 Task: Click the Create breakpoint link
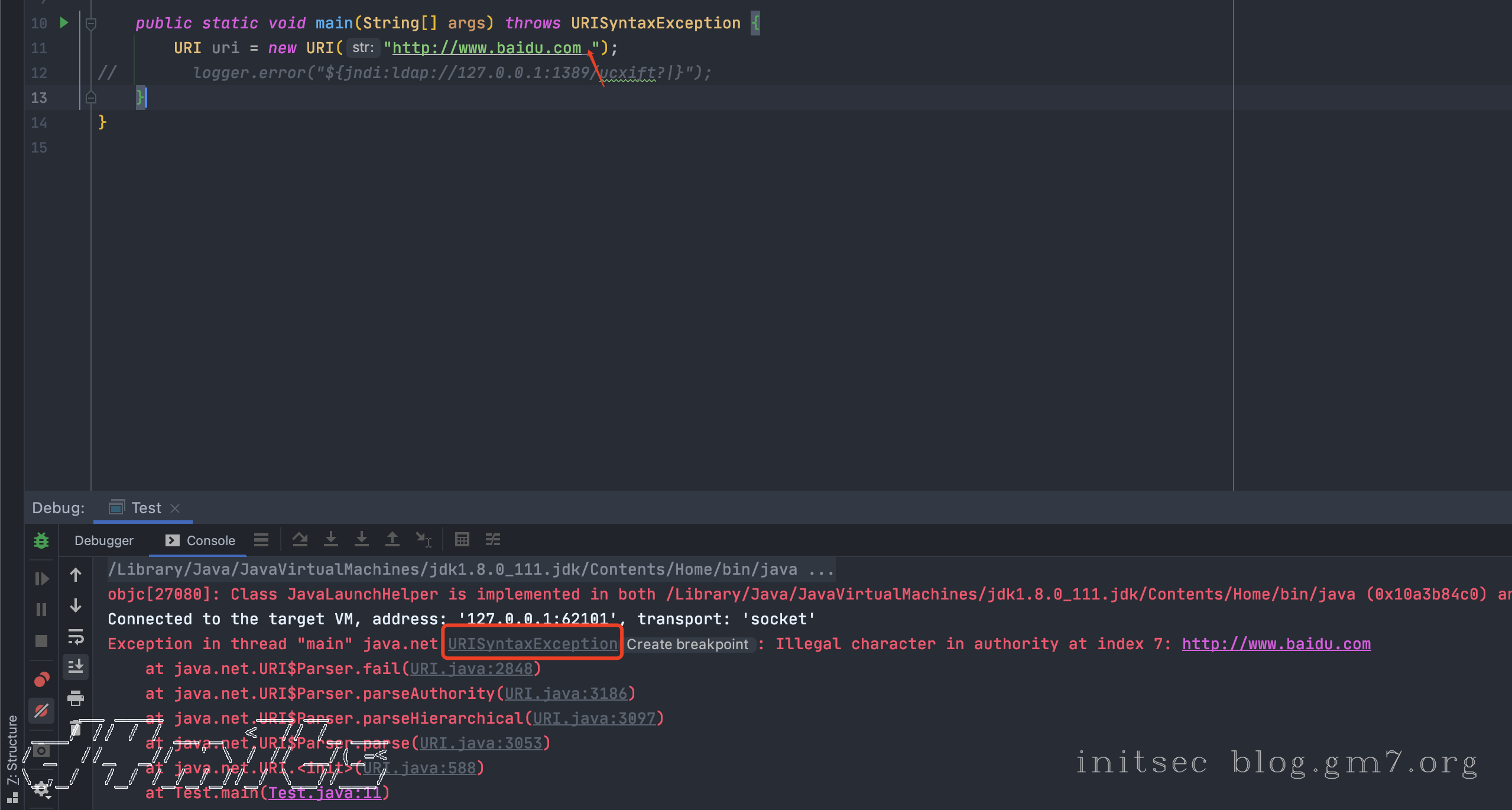pos(687,644)
